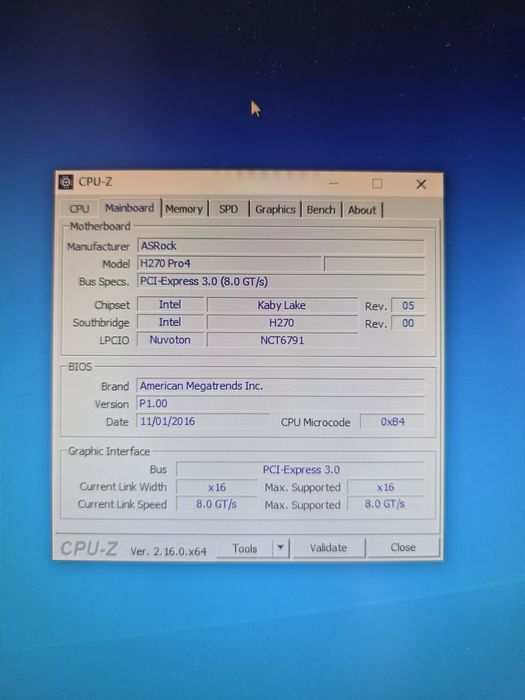Click the Southbridge H270 value
Viewport: 525px width, 700px height.
click(282, 323)
